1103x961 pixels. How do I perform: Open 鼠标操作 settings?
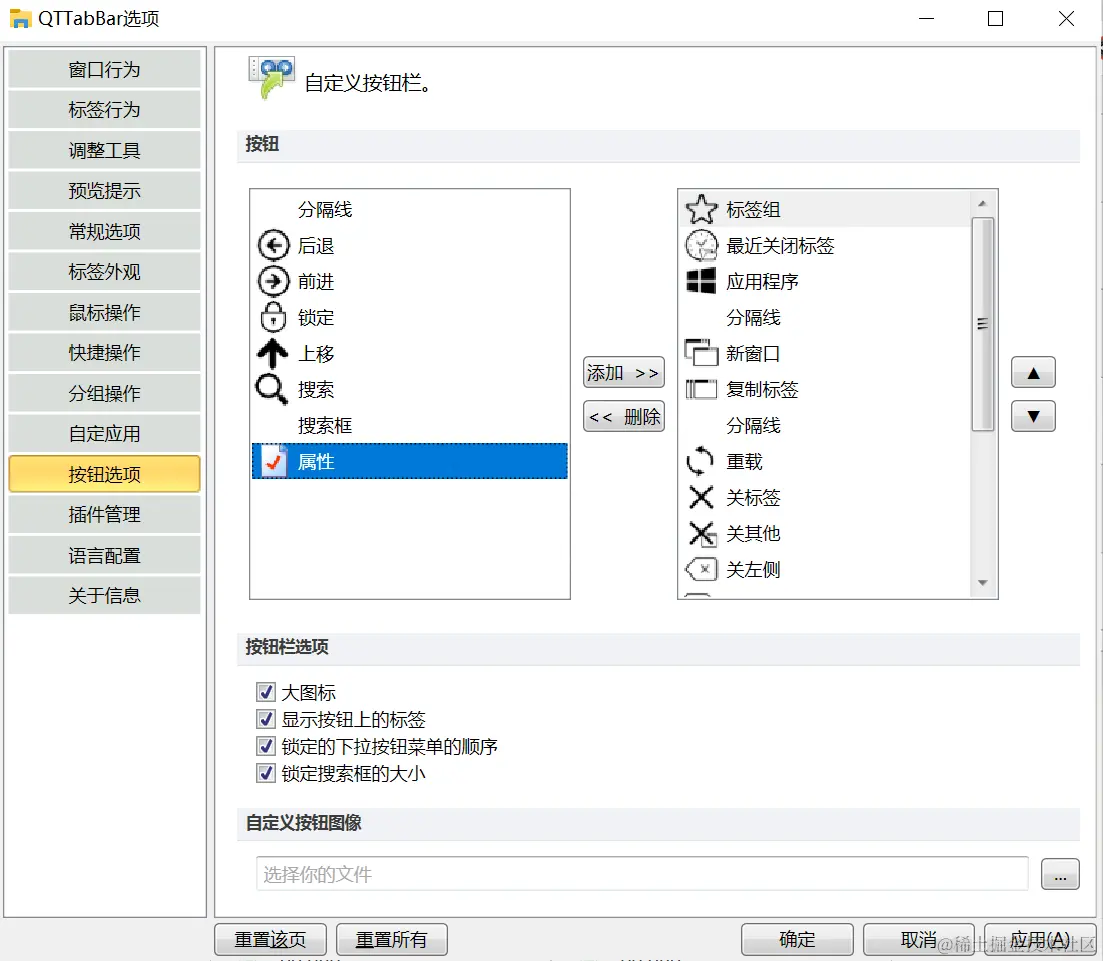tap(104, 312)
